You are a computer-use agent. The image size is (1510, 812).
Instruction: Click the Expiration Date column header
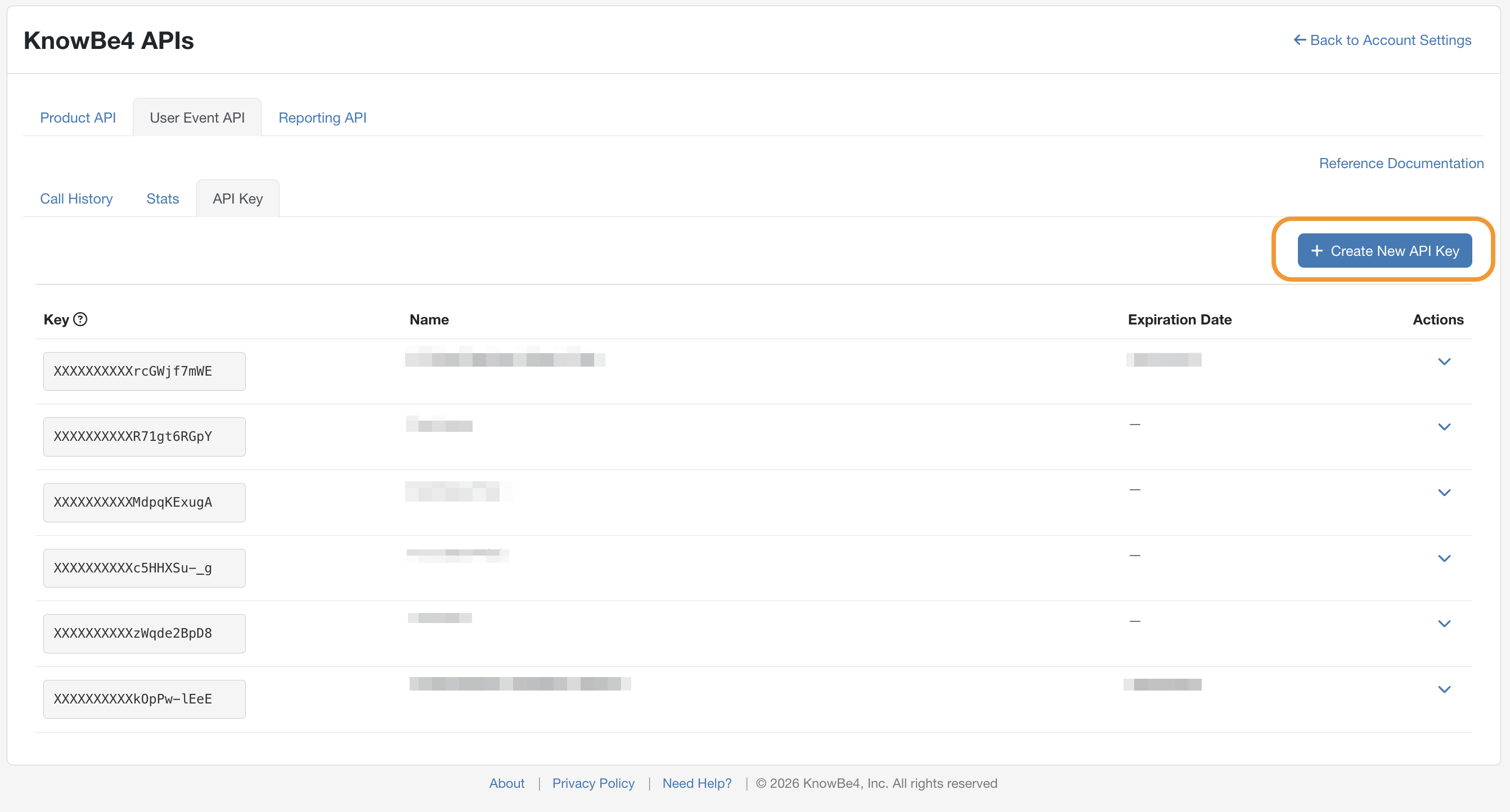tap(1179, 319)
